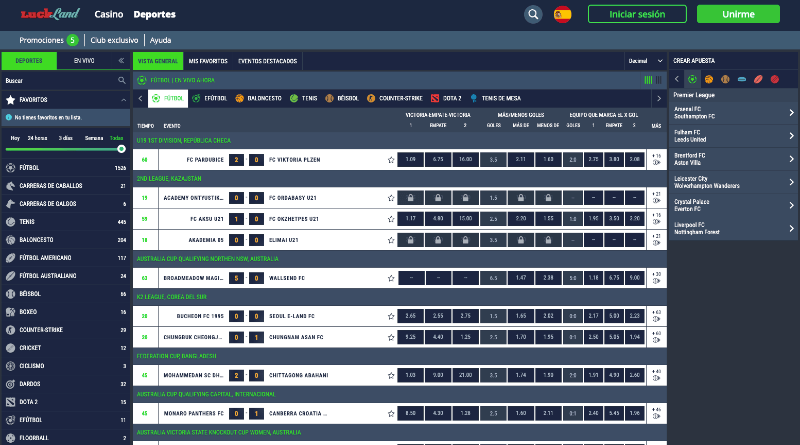800x445 pixels.
Task: Click the LuckLand logo
Action: (50, 14)
